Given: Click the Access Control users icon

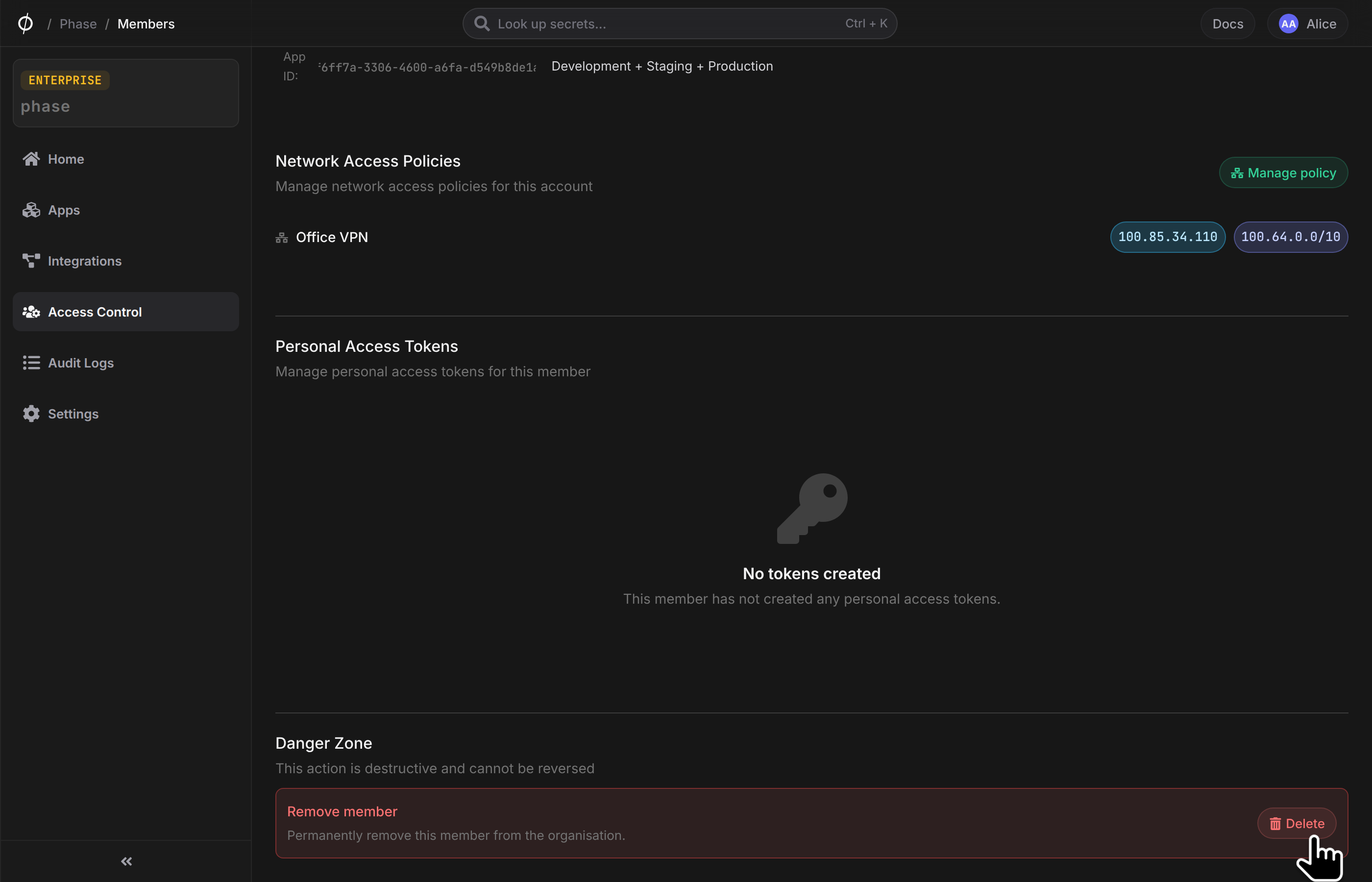Looking at the screenshot, I should point(31,312).
